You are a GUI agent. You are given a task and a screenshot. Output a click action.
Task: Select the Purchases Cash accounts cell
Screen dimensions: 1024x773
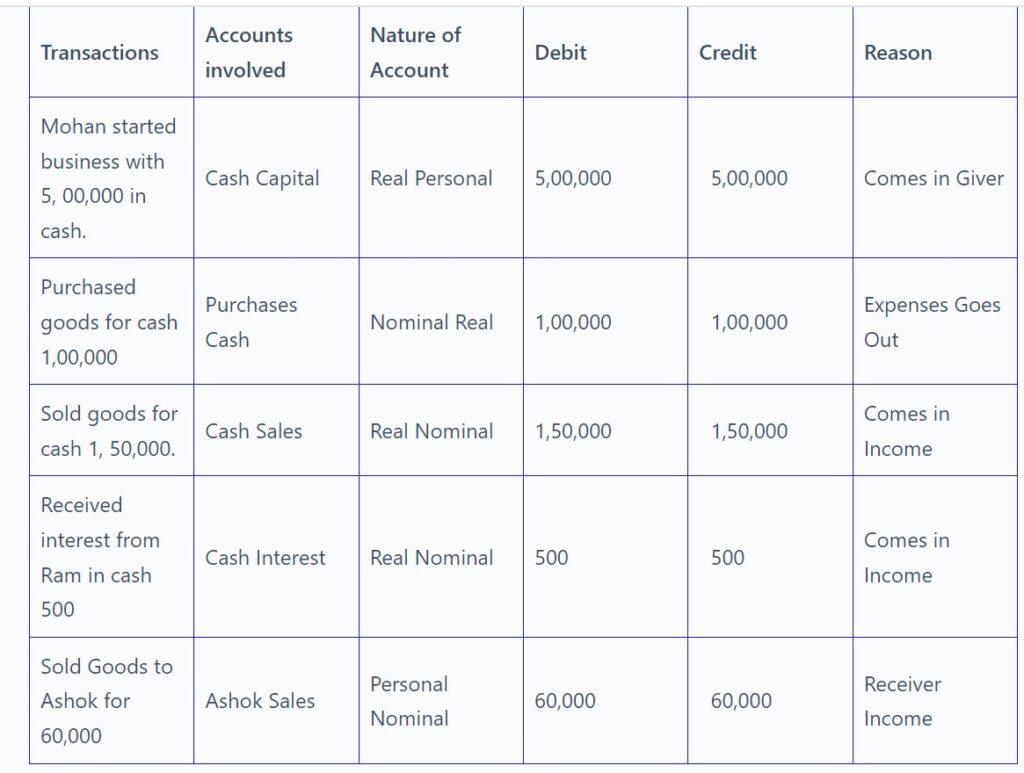(251, 322)
